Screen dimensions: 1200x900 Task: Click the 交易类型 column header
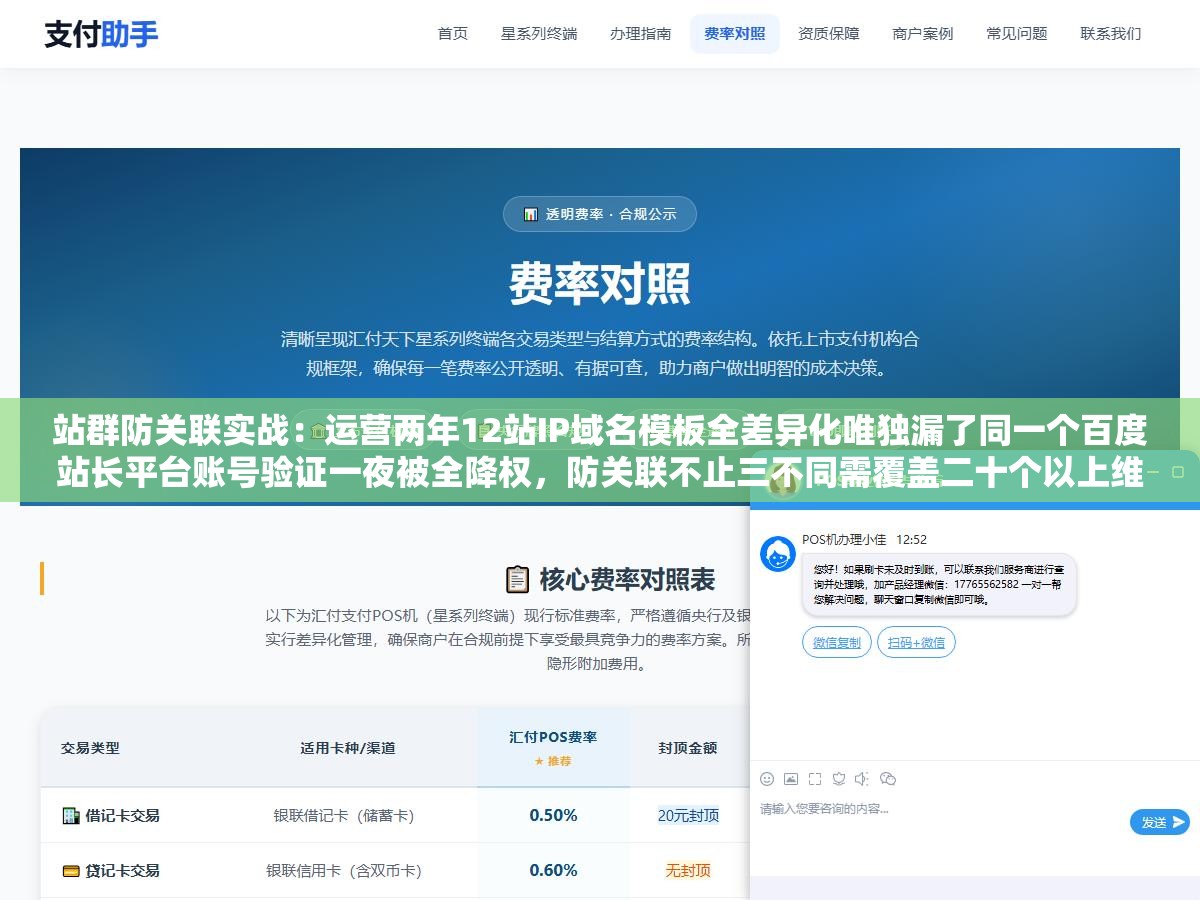pyautogui.click(x=90, y=748)
